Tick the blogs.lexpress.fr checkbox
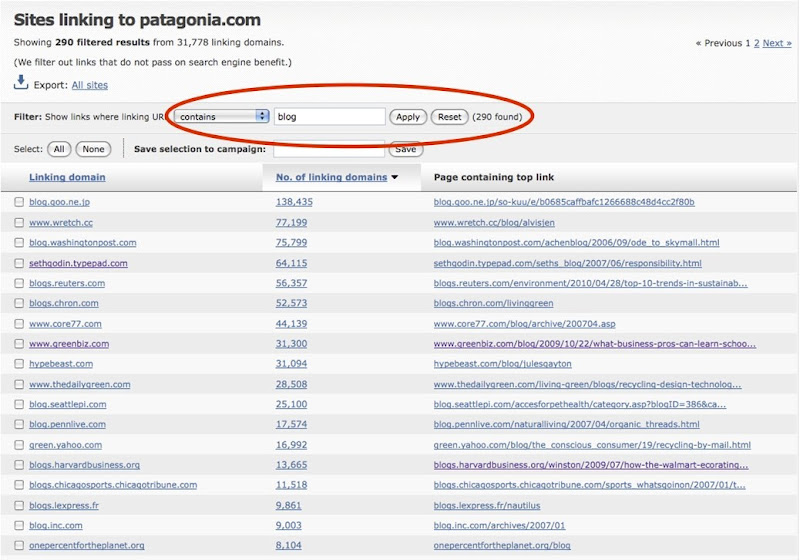Image resolution: width=800 pixels, height=560 pixels. click(x=19, y=505)
